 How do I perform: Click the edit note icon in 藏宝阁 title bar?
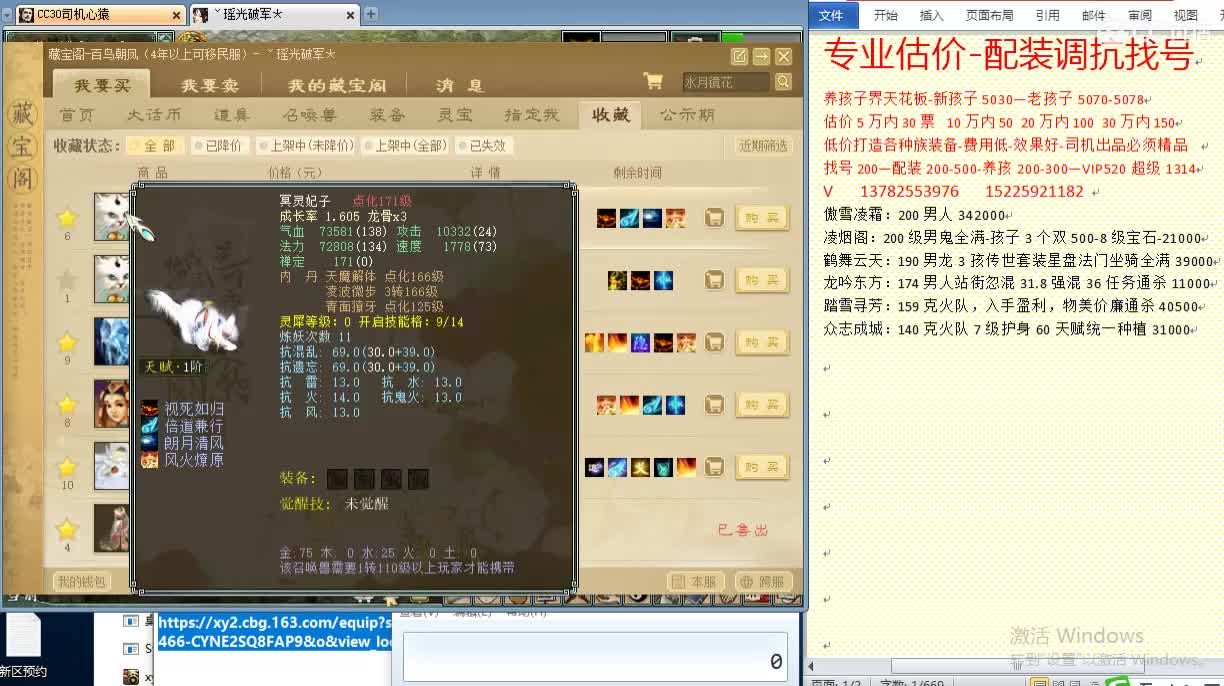pyautogui.click(x=740, y=56)
